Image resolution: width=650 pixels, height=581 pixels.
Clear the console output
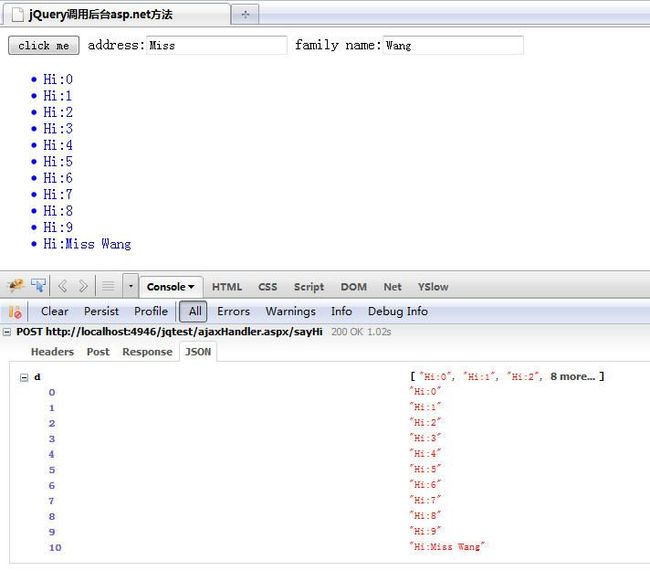tap(54, 311)
